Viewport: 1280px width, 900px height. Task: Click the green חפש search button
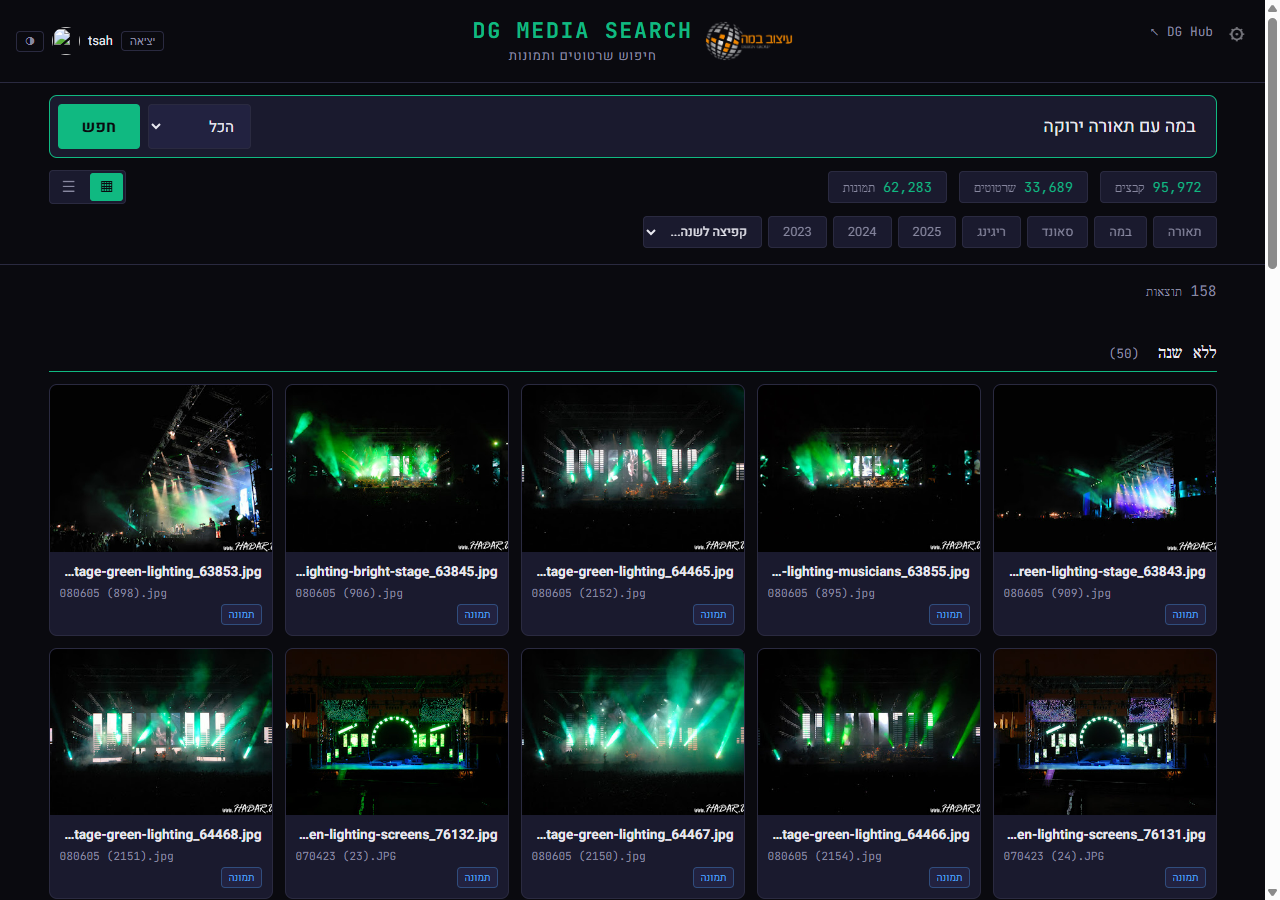pos(99,127)
